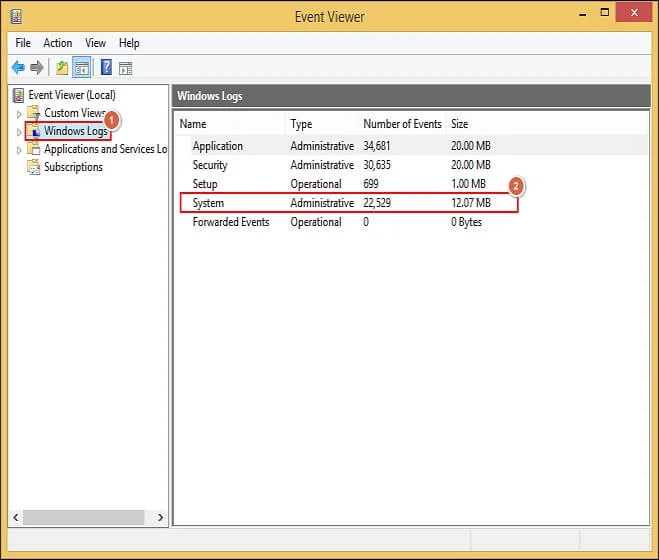Select the Forwarded Events log row
The width and height of the screenshot is (659, 560).
tap(412, 222)
